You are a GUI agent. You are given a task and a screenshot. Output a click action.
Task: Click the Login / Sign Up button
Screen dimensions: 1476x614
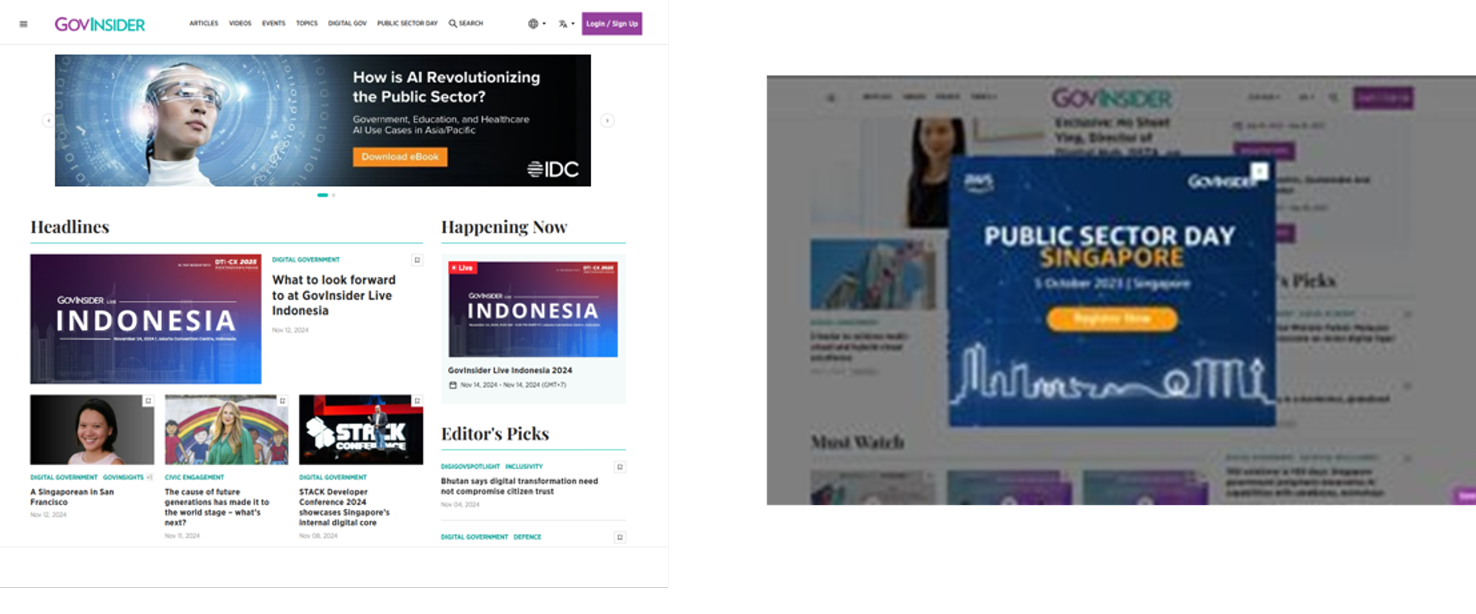pos(611,23)
